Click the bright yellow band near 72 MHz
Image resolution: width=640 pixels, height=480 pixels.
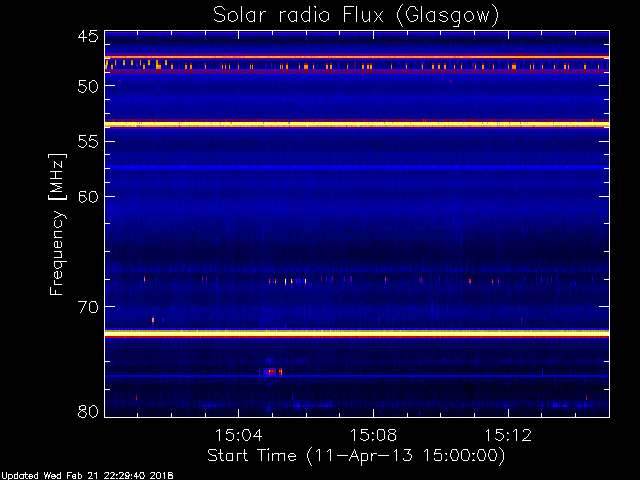[x=357, y=333]
